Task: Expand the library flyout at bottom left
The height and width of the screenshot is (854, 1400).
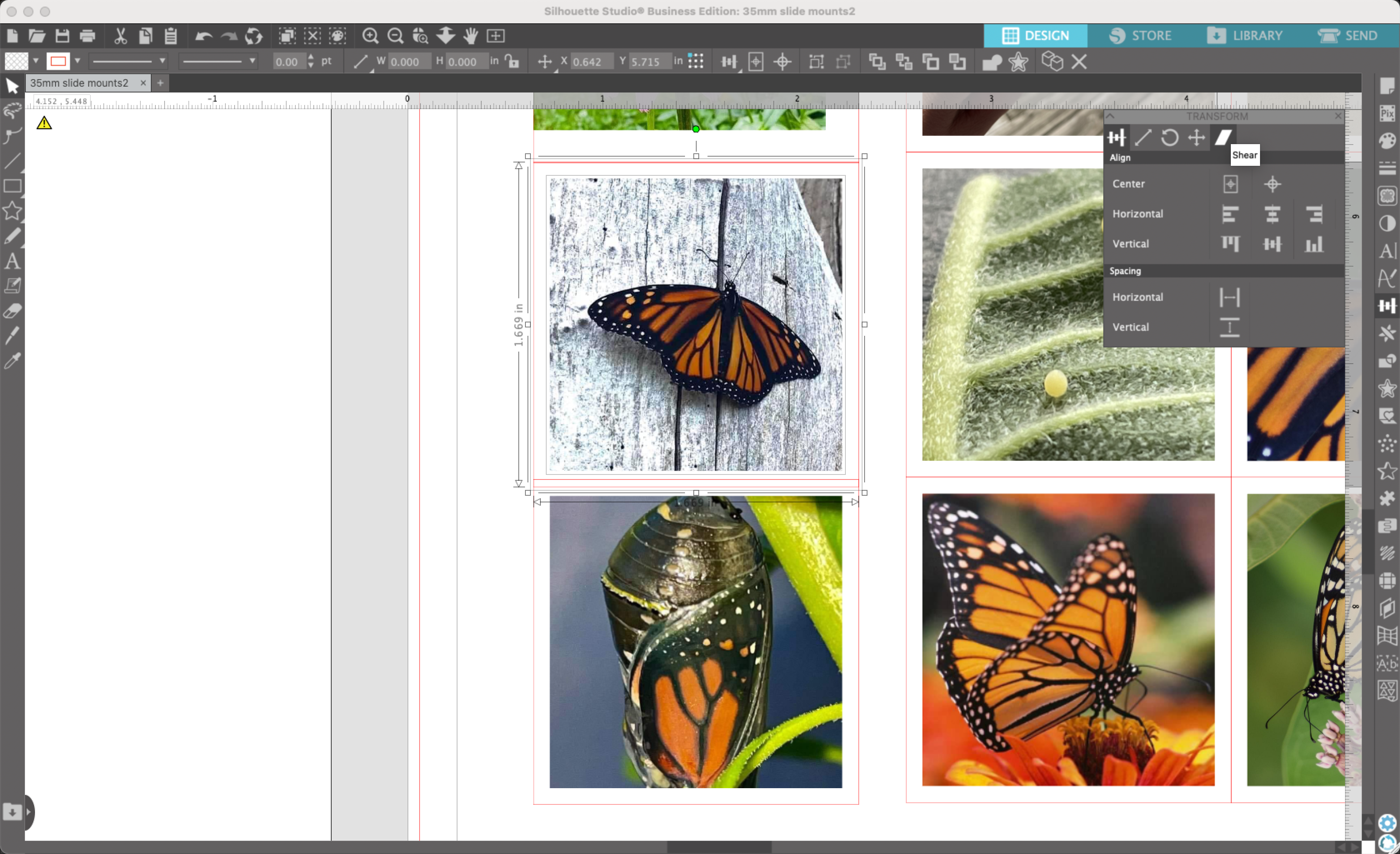Action: (28, 812)
